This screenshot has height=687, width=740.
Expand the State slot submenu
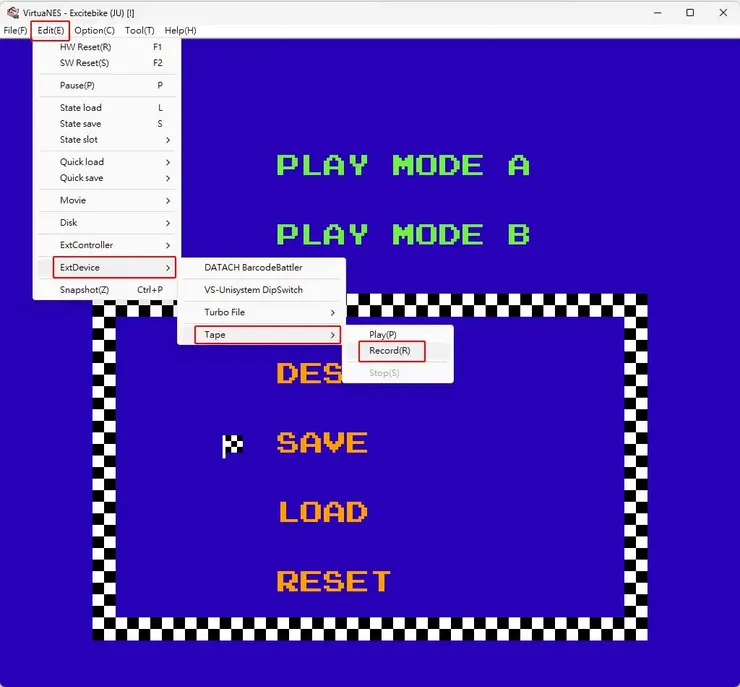(x=107, y=140)
